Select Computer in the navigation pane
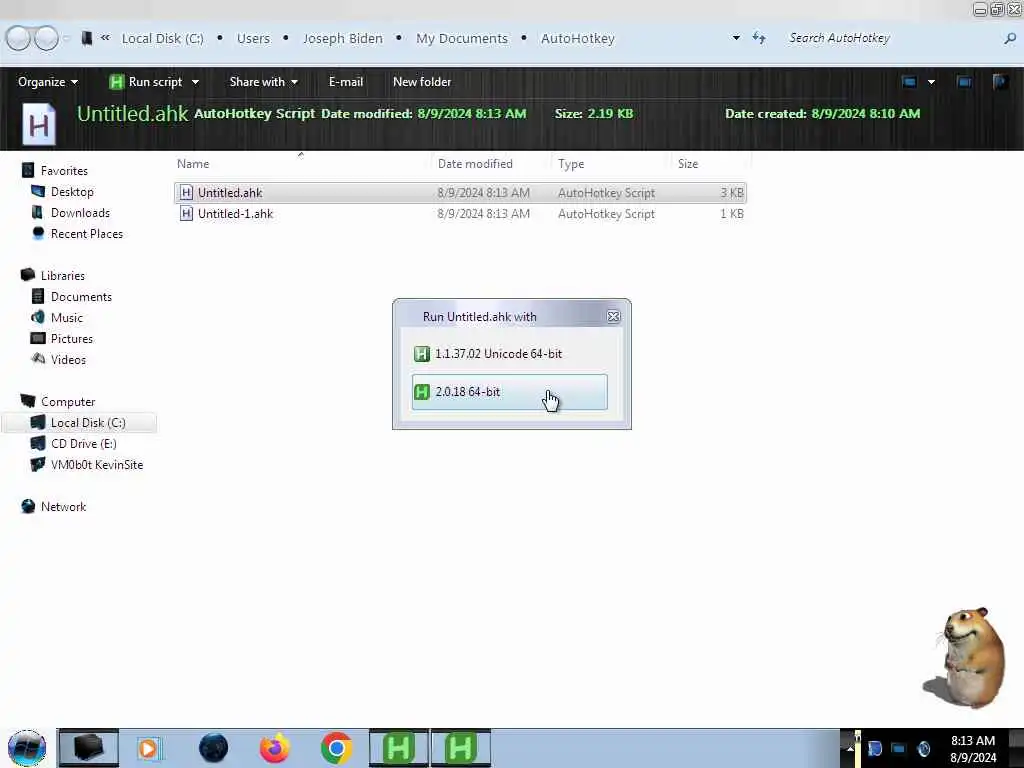Screen dimensions: 1024x768 tap(68, 402)
